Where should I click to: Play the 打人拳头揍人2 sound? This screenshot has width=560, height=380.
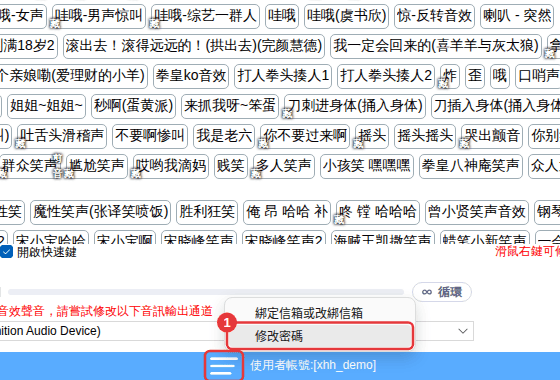pos(386,76)
